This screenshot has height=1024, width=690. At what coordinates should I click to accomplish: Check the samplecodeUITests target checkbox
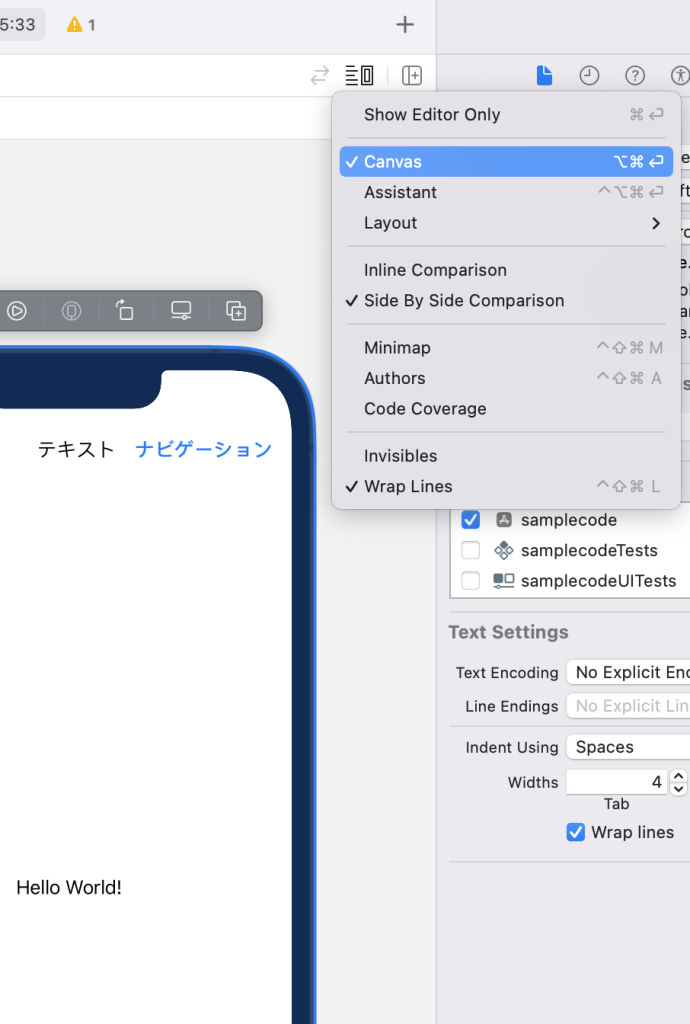click(471, 581)
